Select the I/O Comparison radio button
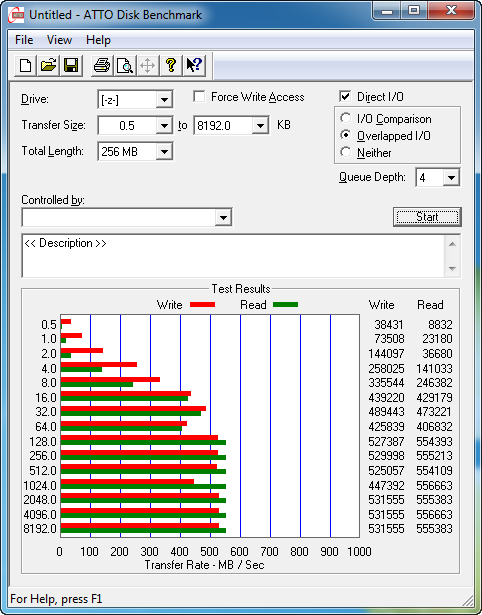482x615 pixels. point(346,118)
